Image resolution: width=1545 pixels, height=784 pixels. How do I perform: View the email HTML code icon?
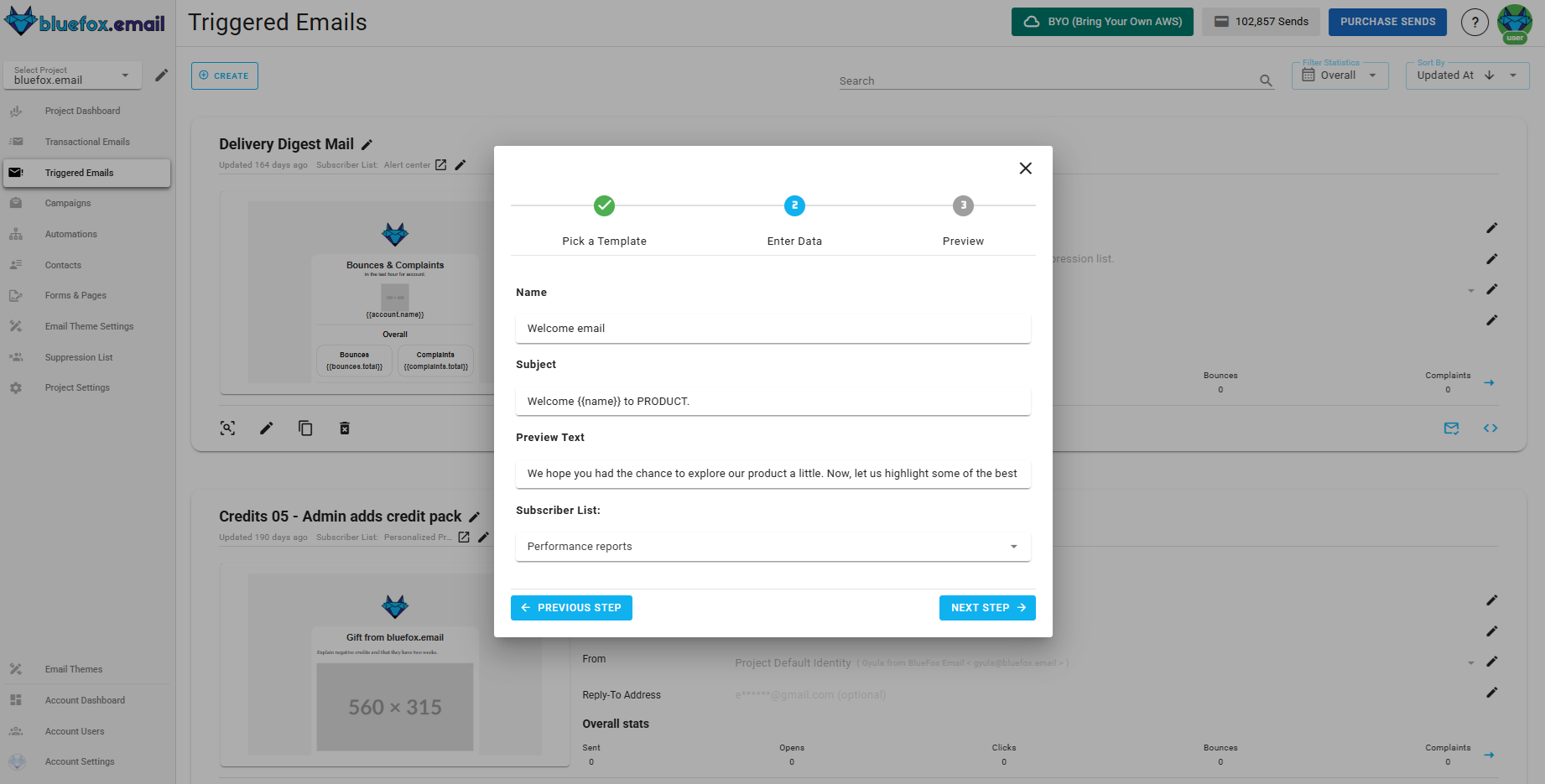click(x=1490, y=428)
